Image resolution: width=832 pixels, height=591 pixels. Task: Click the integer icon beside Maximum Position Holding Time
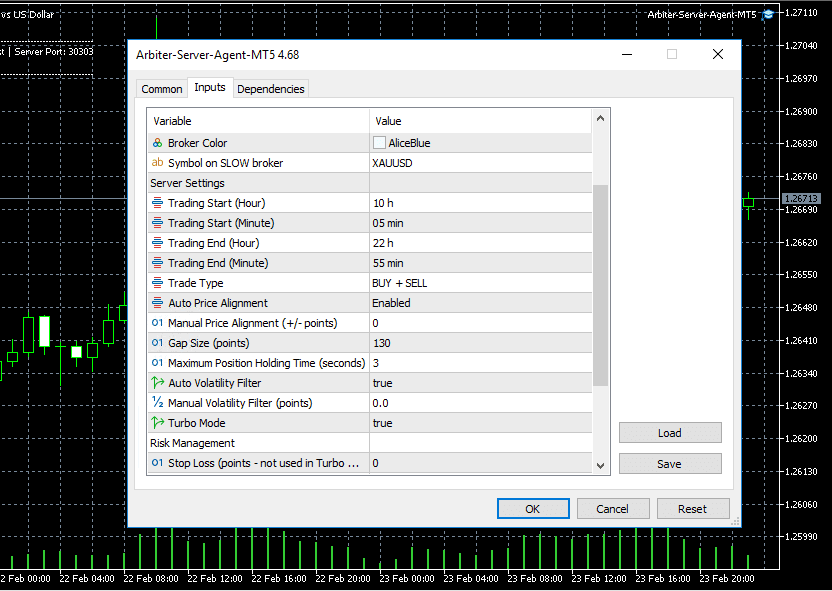pos(158,363)
